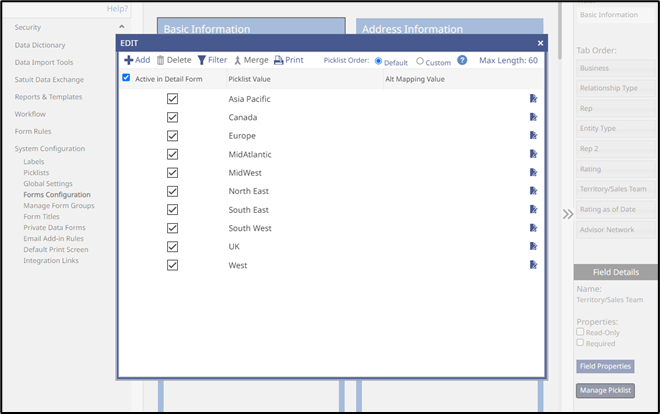The image size is (660, 414).
Task: Open Reports & Templates in sidebar
Action: (x=48, y=97)
